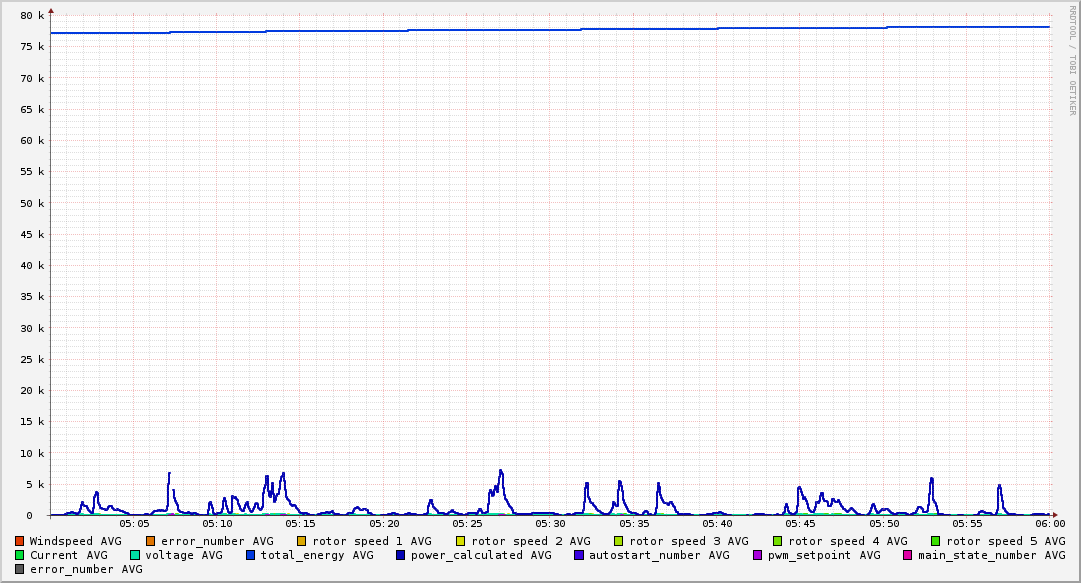The height and width of the screenshot is (583, 1081).
Task: Click the blue total_energy AVG legend swatch
Action: [x=251, y=555]
